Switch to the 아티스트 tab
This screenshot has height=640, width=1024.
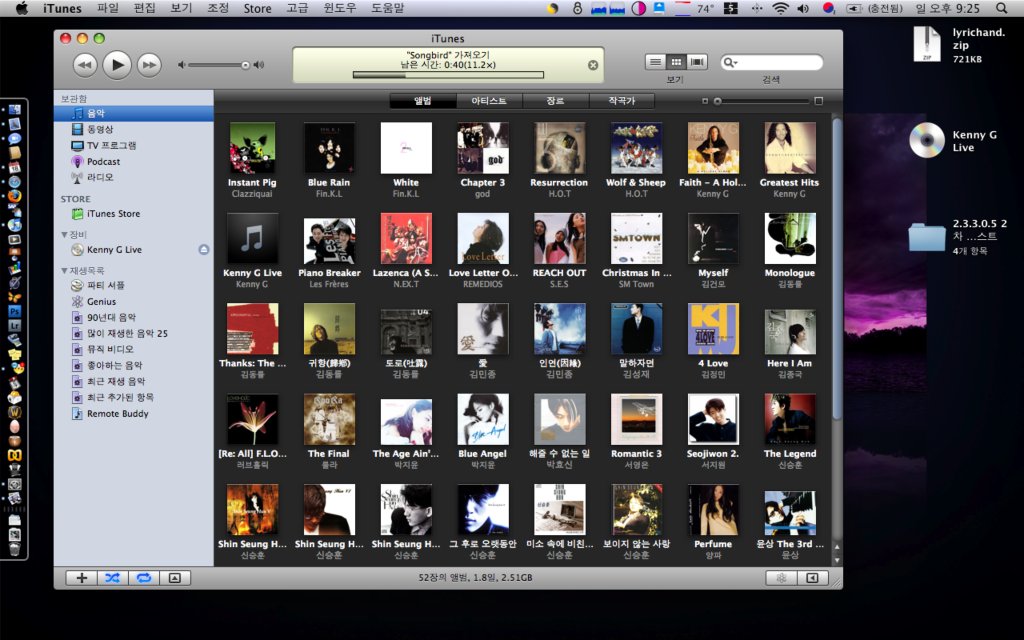[x=489, y=101]
